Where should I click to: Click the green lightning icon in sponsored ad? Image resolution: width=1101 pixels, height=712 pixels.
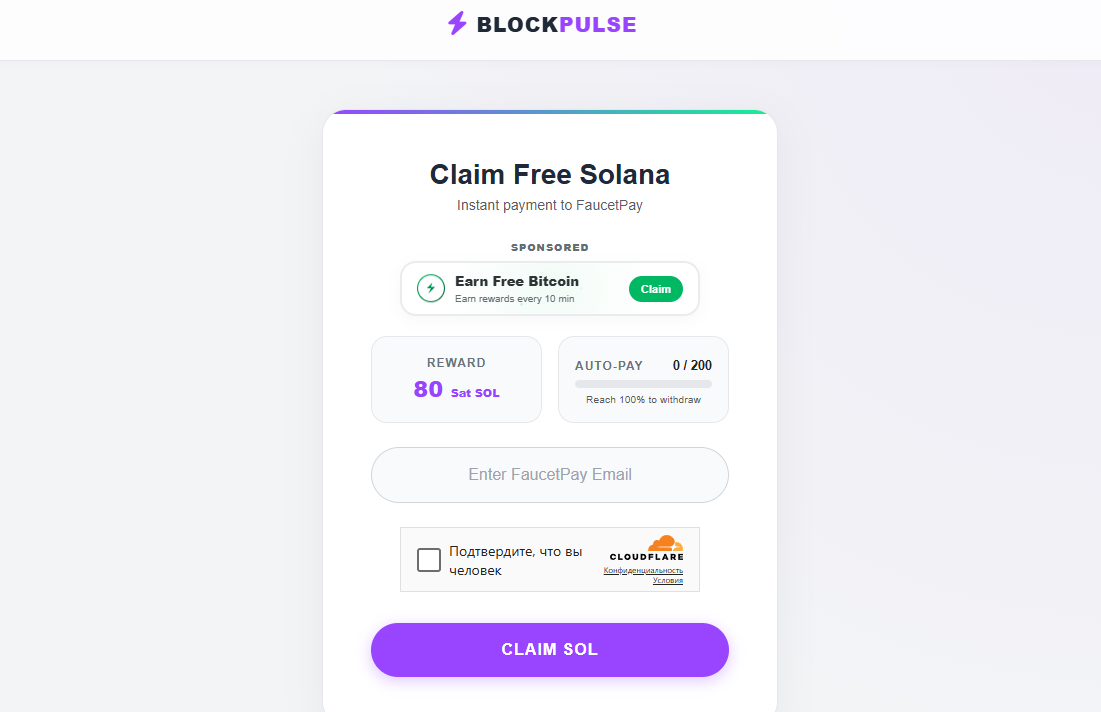point(431,288)
